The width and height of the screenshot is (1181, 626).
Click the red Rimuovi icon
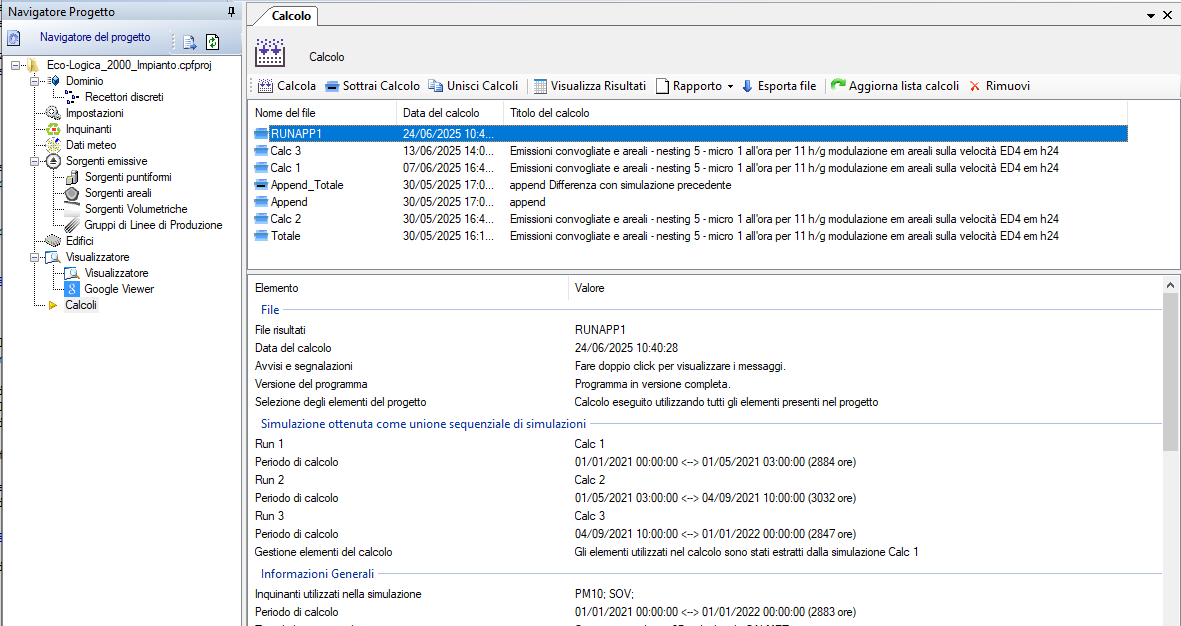point(975,86)
